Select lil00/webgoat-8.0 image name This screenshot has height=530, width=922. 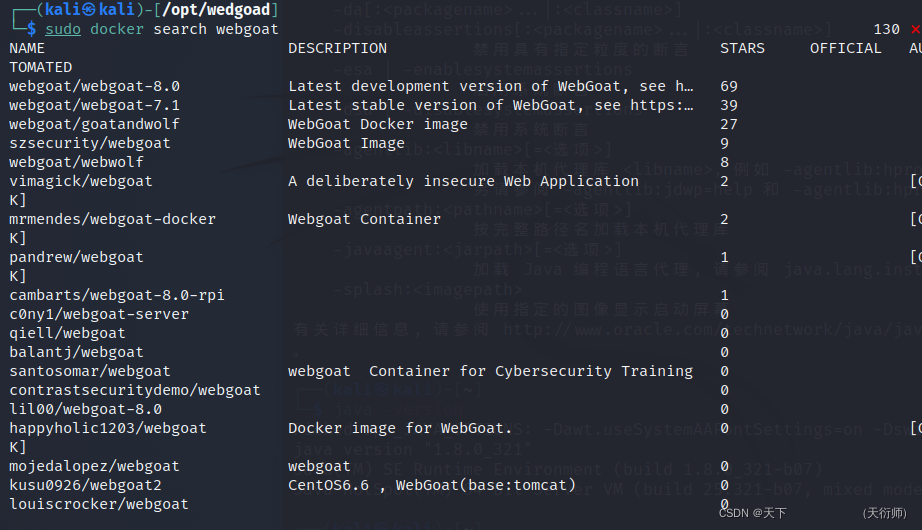click(x=85, y=409)
